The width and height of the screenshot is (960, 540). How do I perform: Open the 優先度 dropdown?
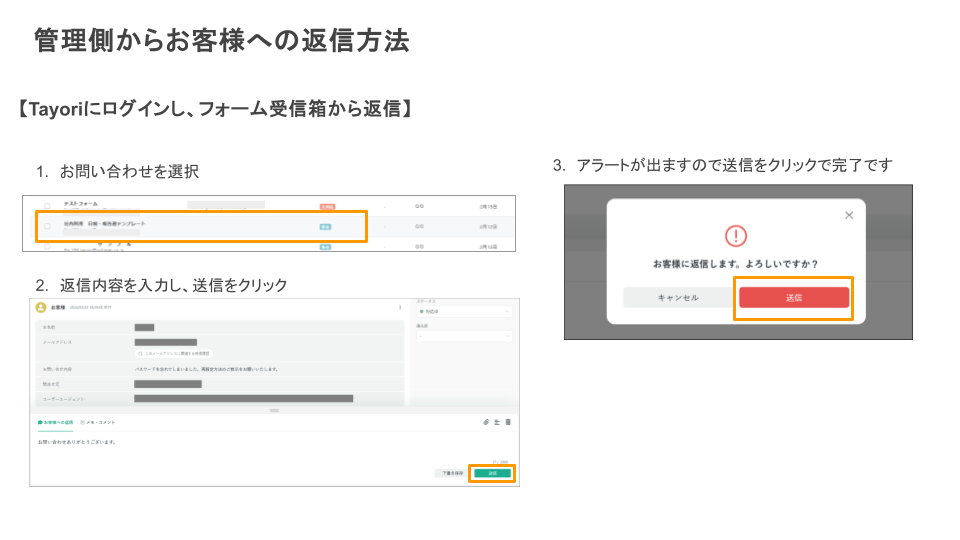click(x=465, y=336)
